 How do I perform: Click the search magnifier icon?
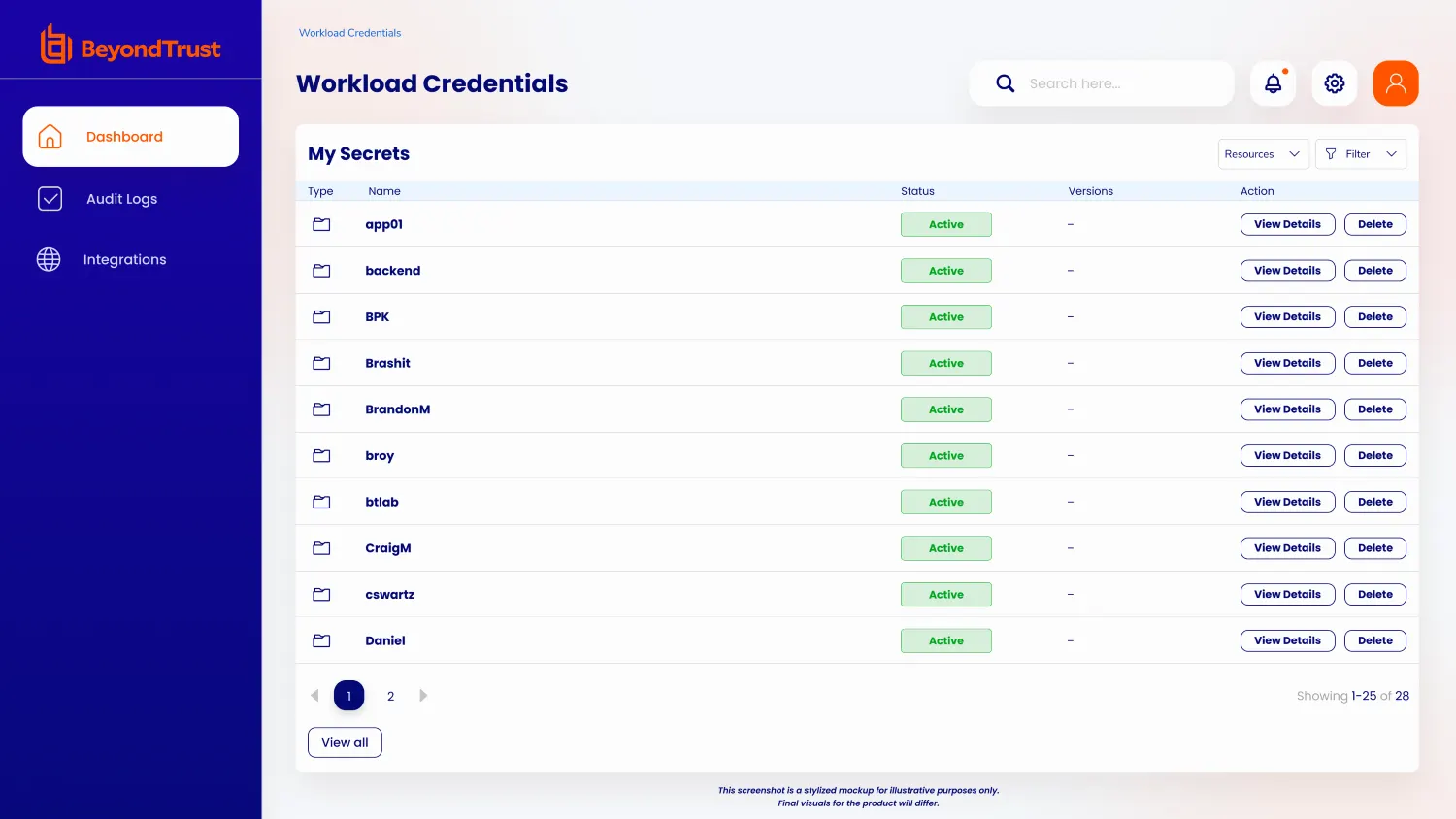click(x=1006, y=83)
